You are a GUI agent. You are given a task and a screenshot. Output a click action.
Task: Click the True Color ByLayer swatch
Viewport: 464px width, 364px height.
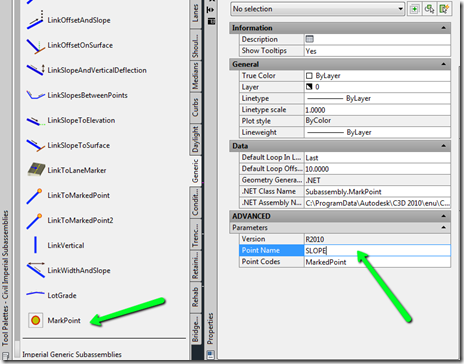coord(309,76)
